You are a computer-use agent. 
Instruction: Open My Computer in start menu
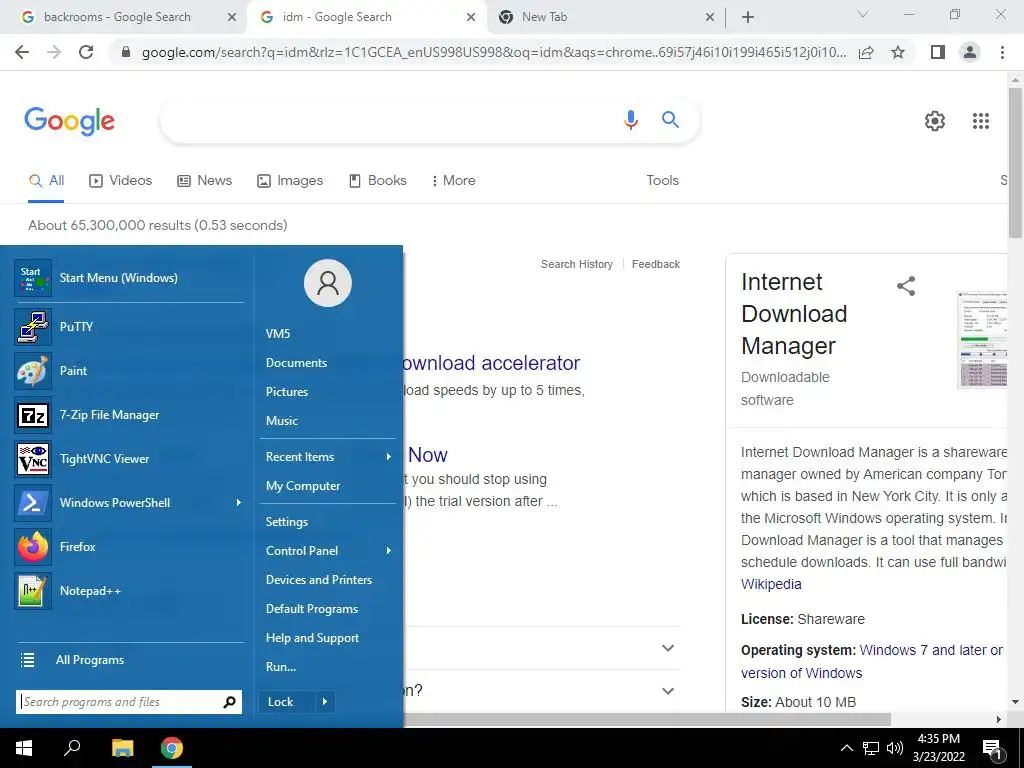(302, 486)
